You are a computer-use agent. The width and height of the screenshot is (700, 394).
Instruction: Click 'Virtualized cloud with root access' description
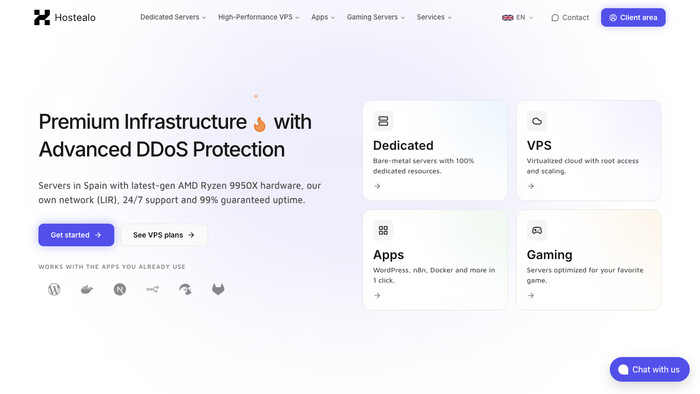[x=583, y=166]
